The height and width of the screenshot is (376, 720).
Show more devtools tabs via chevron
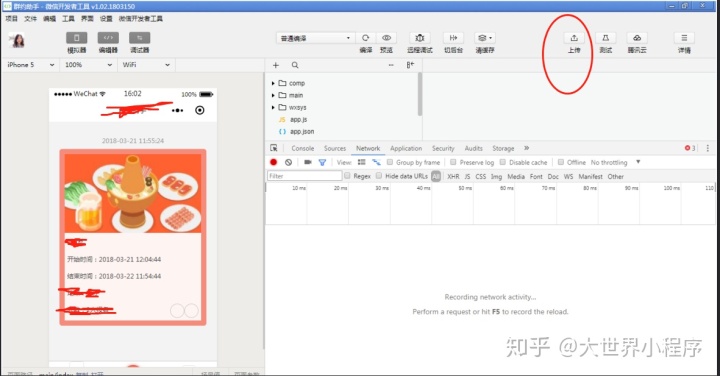pyautogui.click(x=526, y=148)
